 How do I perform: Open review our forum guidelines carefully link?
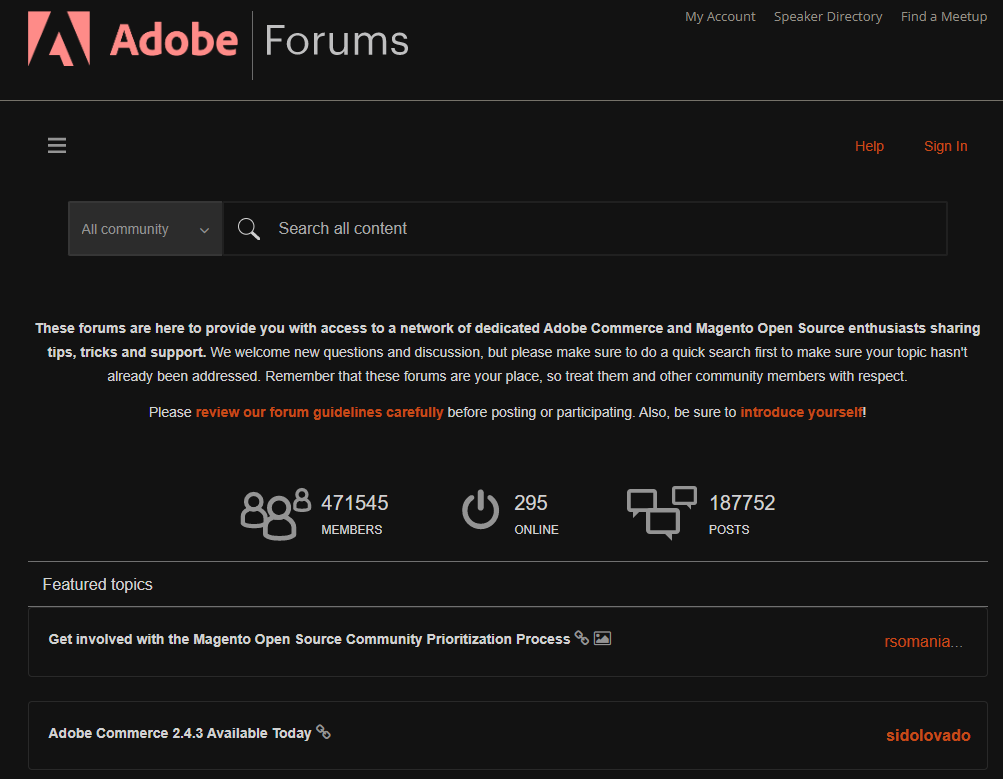pos(319,413)
